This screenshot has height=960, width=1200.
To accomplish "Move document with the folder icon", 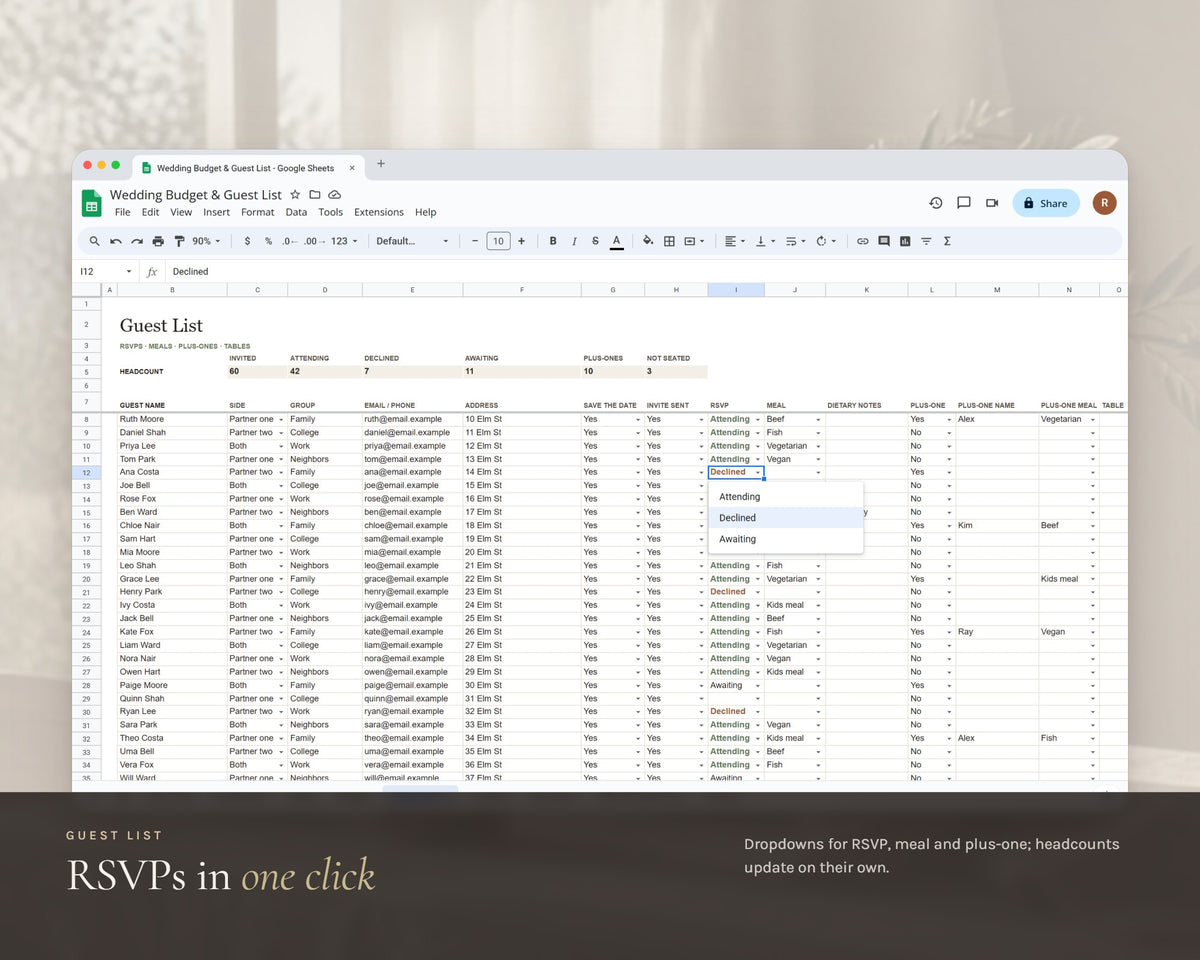I will click(x=314, y=195).
